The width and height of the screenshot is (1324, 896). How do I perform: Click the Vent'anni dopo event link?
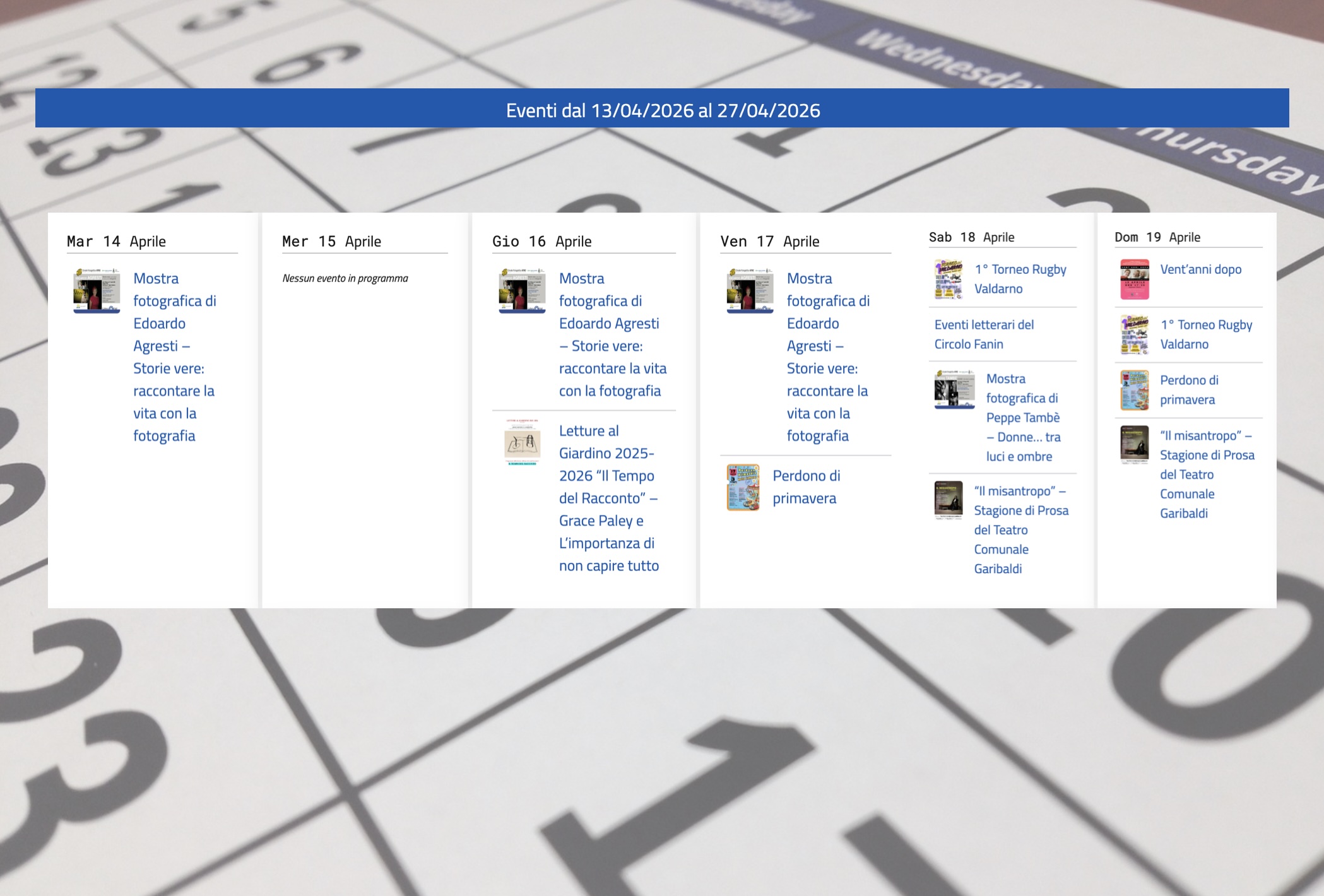point(1200,269)
